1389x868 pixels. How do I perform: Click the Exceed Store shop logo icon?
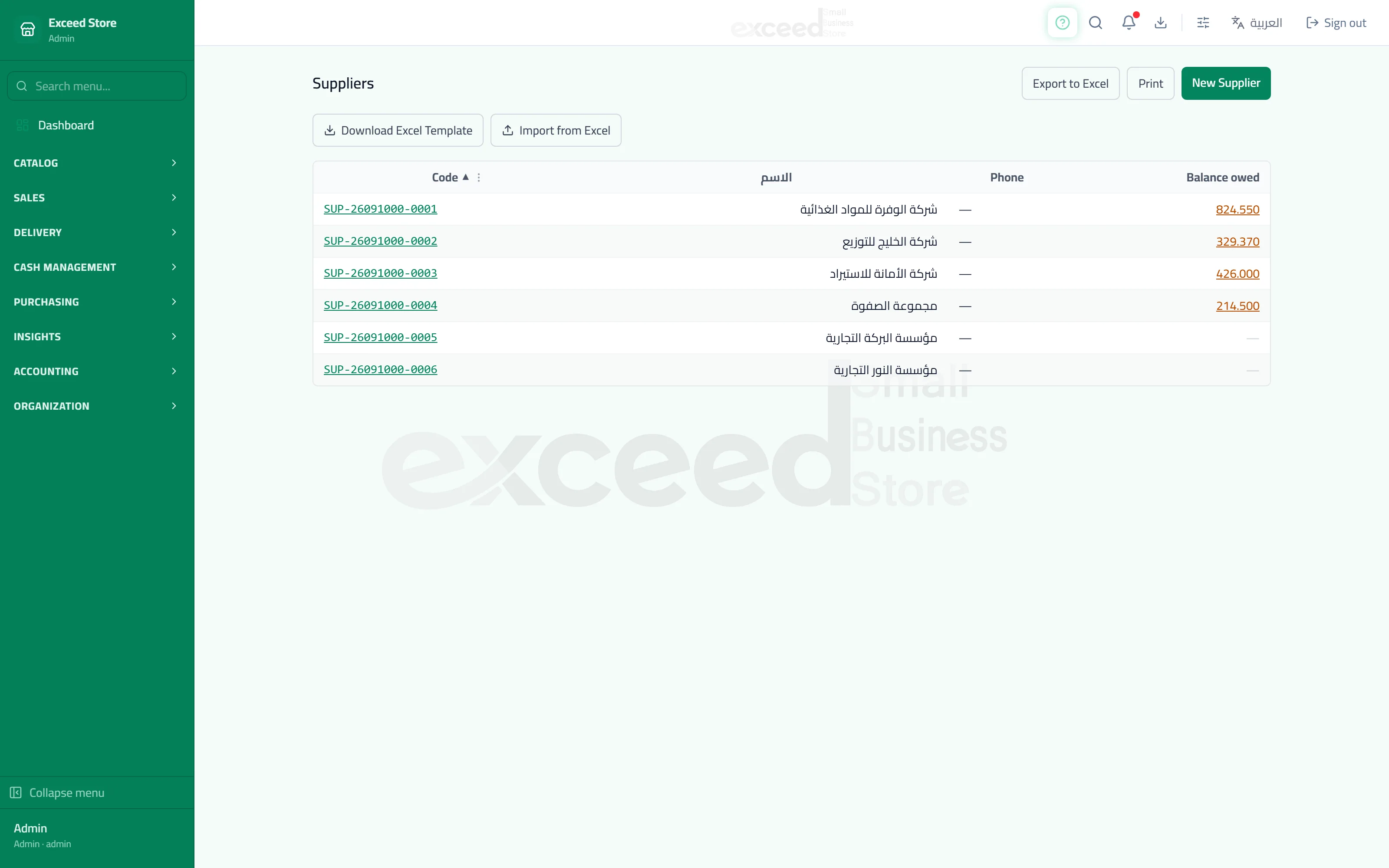[27, 29]
